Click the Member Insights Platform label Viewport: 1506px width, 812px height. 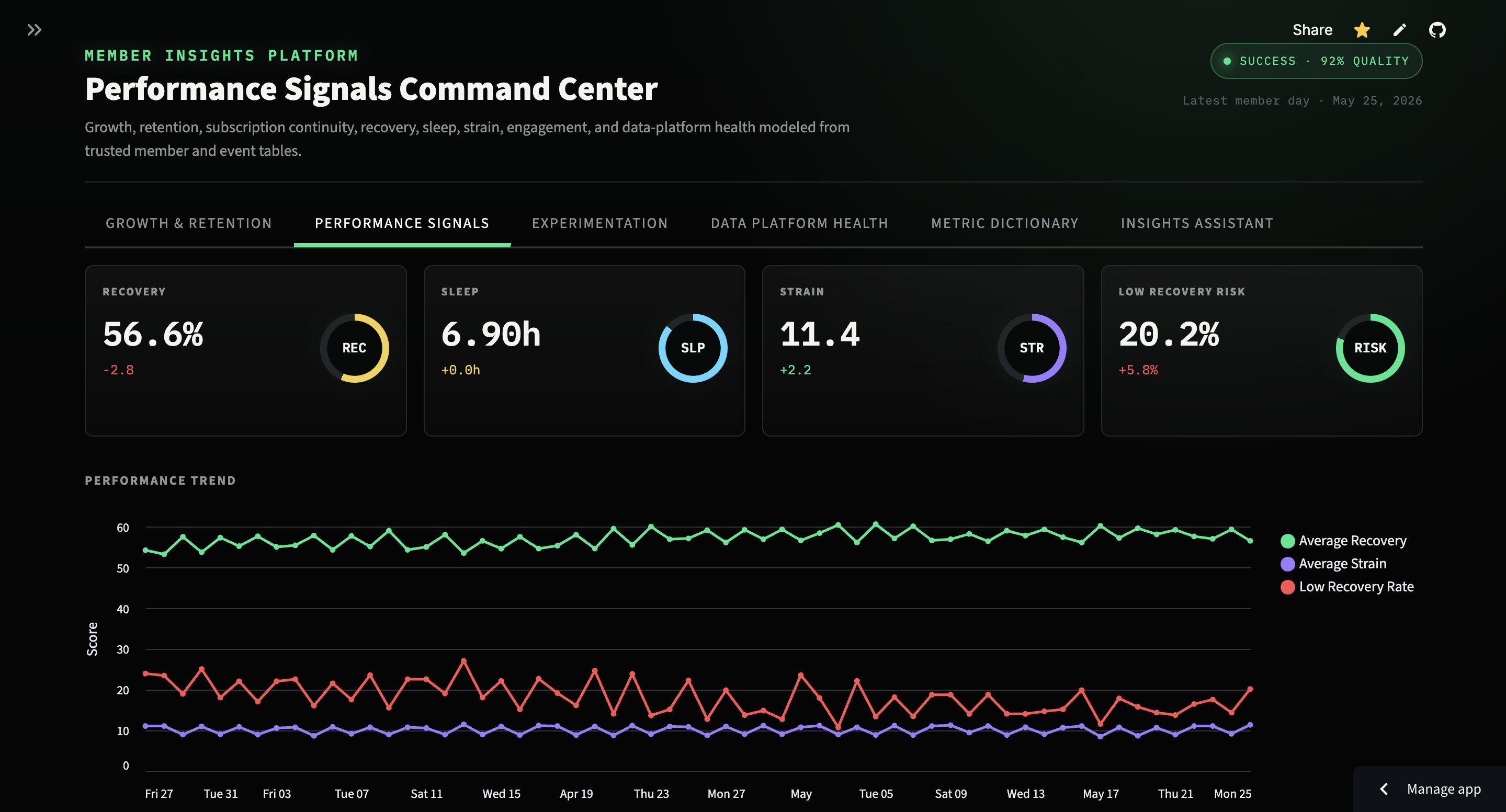pyautogui.click(x=222, y=55)
